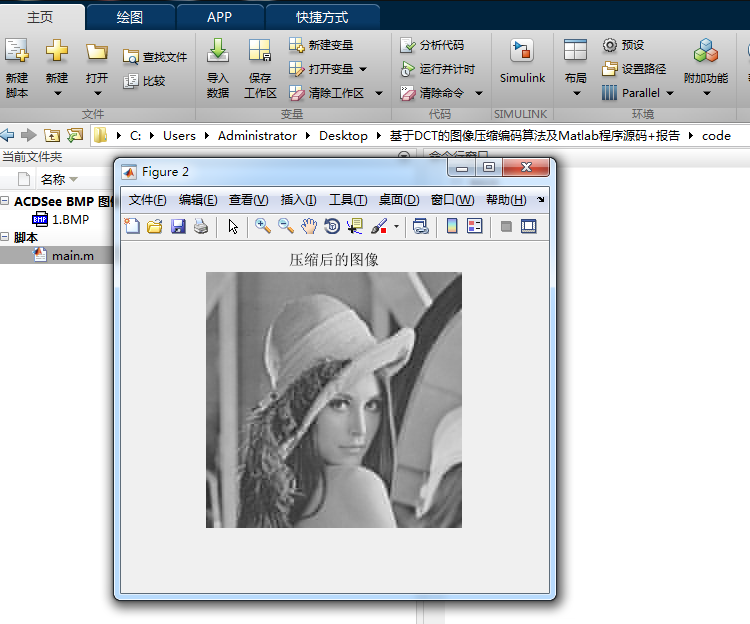Open the 文件(F) menu in Figure 2

(147, 199)
